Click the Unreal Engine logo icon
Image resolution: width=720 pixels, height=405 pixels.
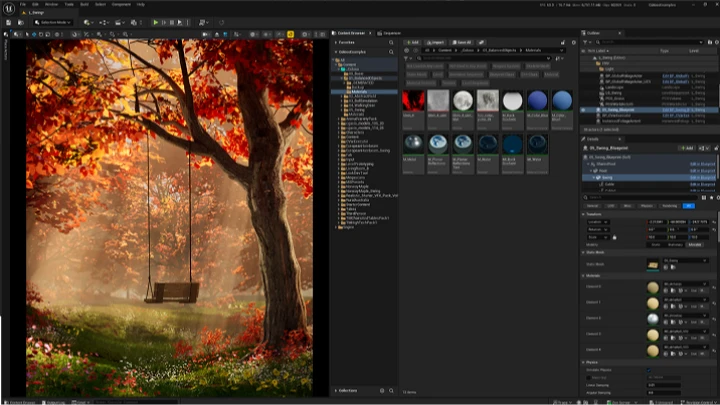click(9, 8)
